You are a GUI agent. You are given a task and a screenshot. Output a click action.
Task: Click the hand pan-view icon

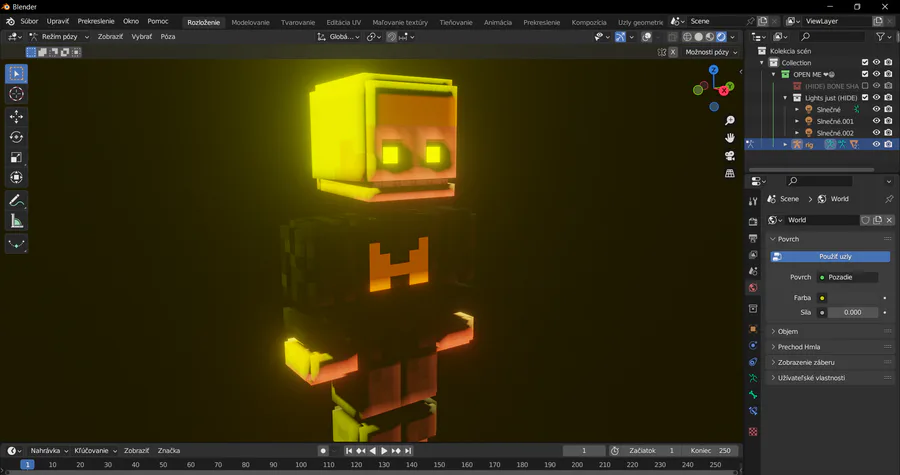[x=730, y=138]
